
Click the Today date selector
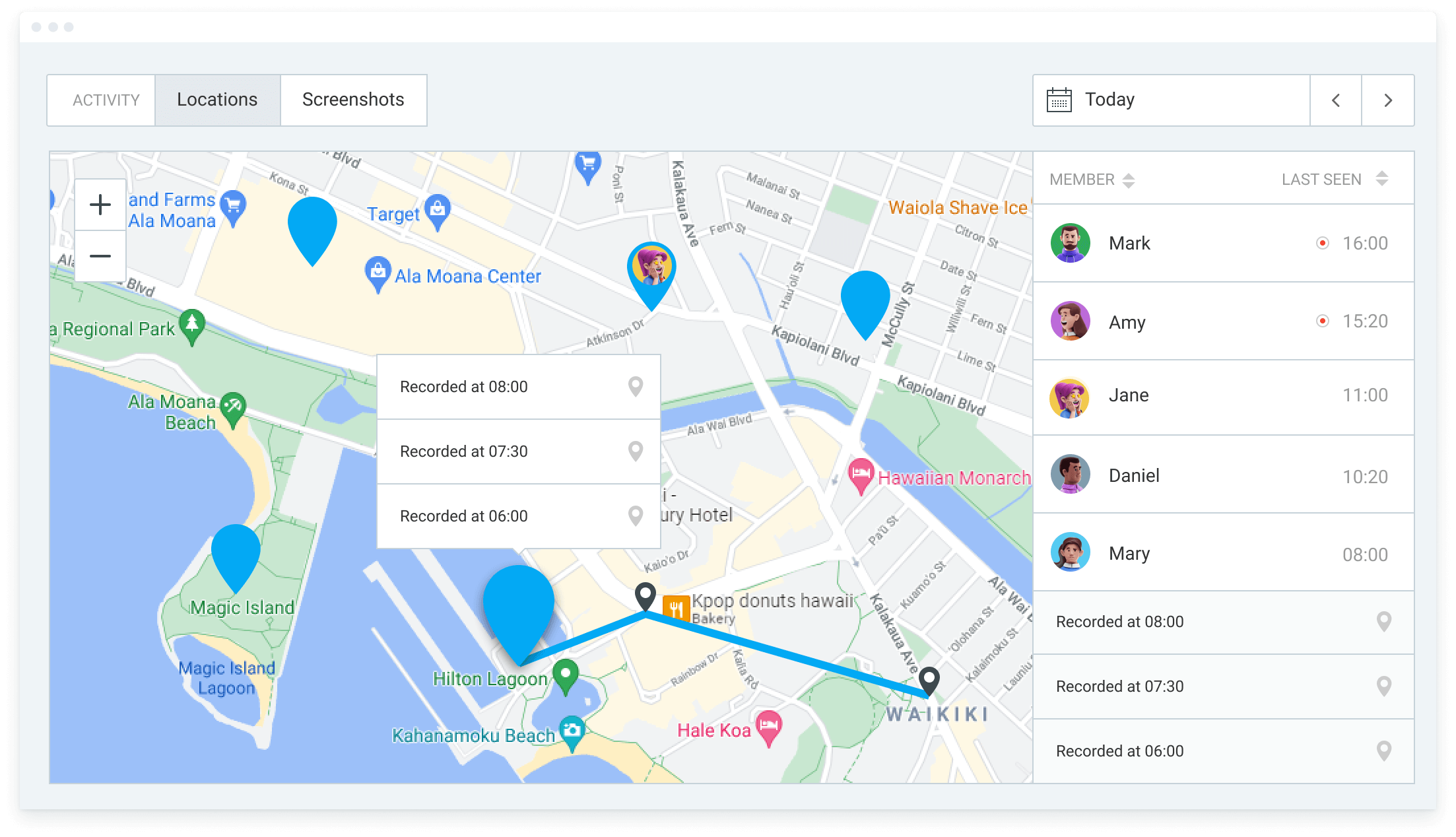pos(1109,100)
